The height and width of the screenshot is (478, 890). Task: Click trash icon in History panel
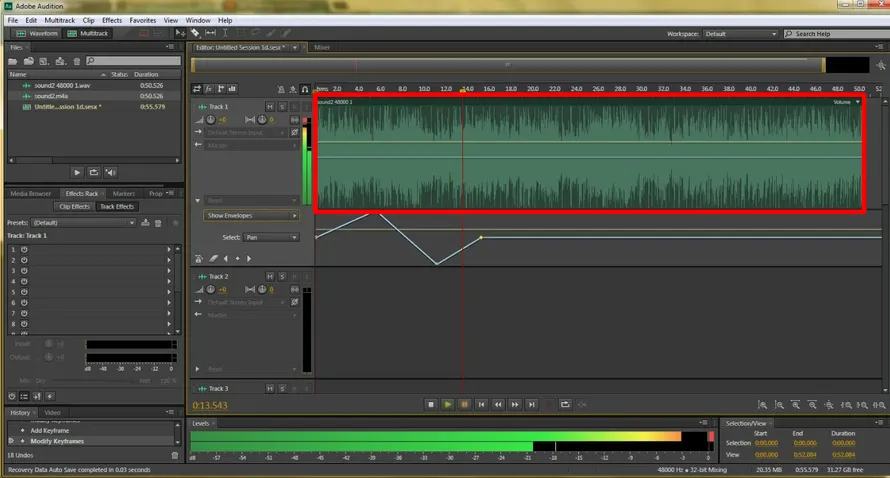[x=175, y=455]
